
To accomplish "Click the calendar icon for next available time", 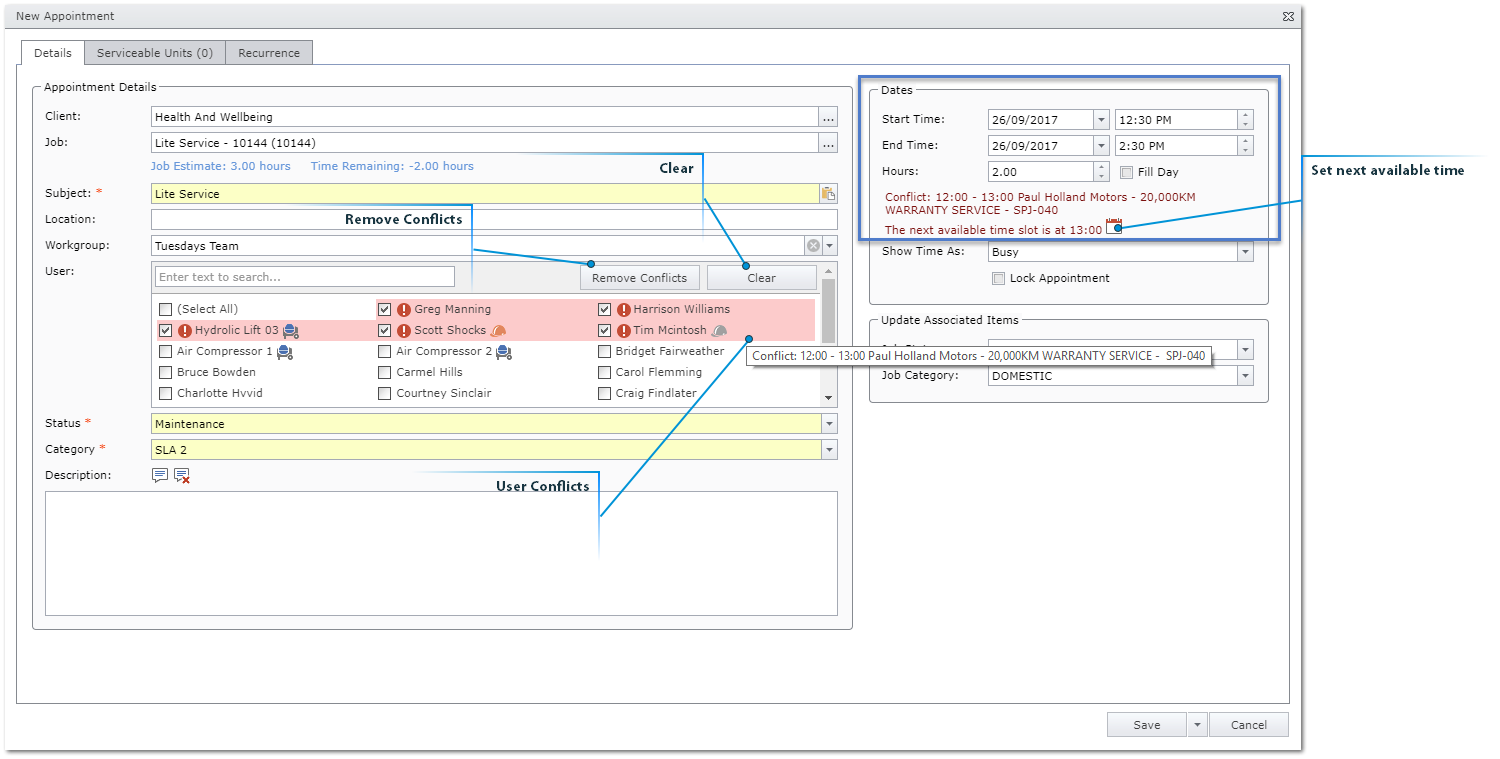I will point(1114,227).
